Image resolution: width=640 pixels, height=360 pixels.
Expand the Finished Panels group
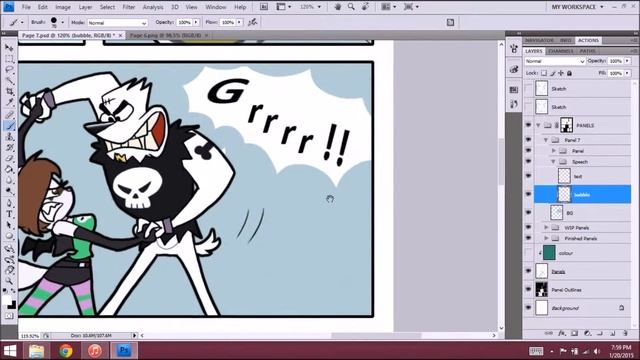(x=546, y=238)
